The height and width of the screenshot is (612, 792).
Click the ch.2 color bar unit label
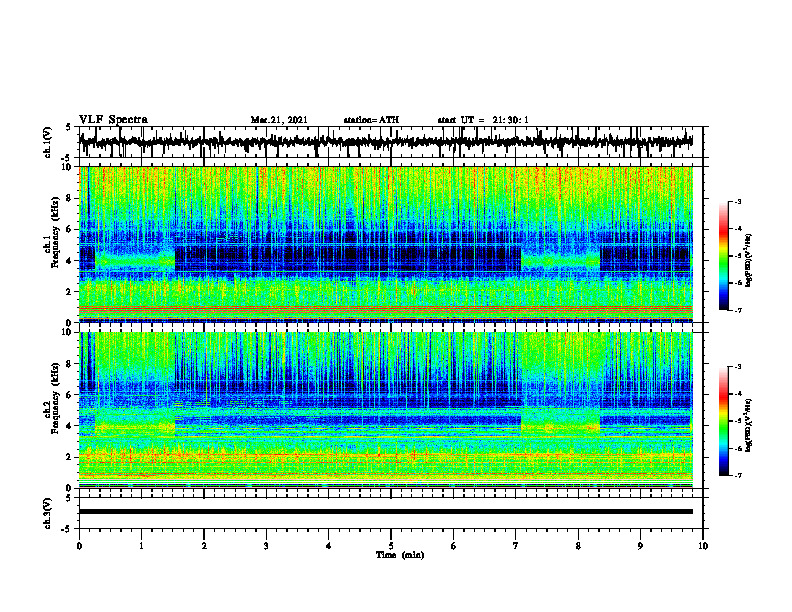(749, 425)
